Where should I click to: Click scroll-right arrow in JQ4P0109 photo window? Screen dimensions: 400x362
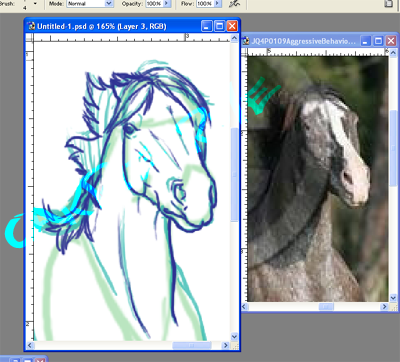tap(385, 306)
